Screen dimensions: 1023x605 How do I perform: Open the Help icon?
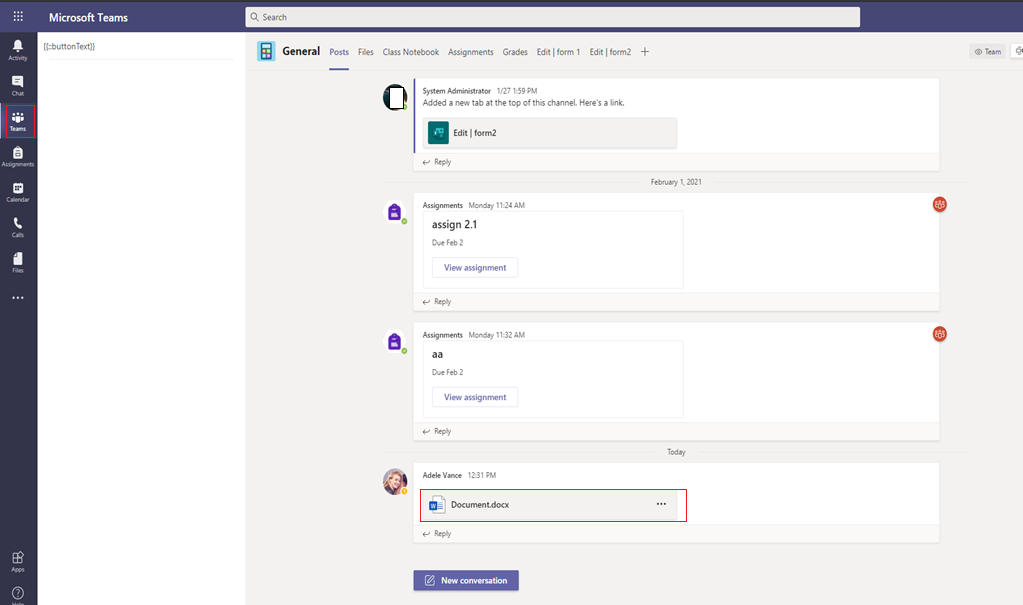coord(18,593)
